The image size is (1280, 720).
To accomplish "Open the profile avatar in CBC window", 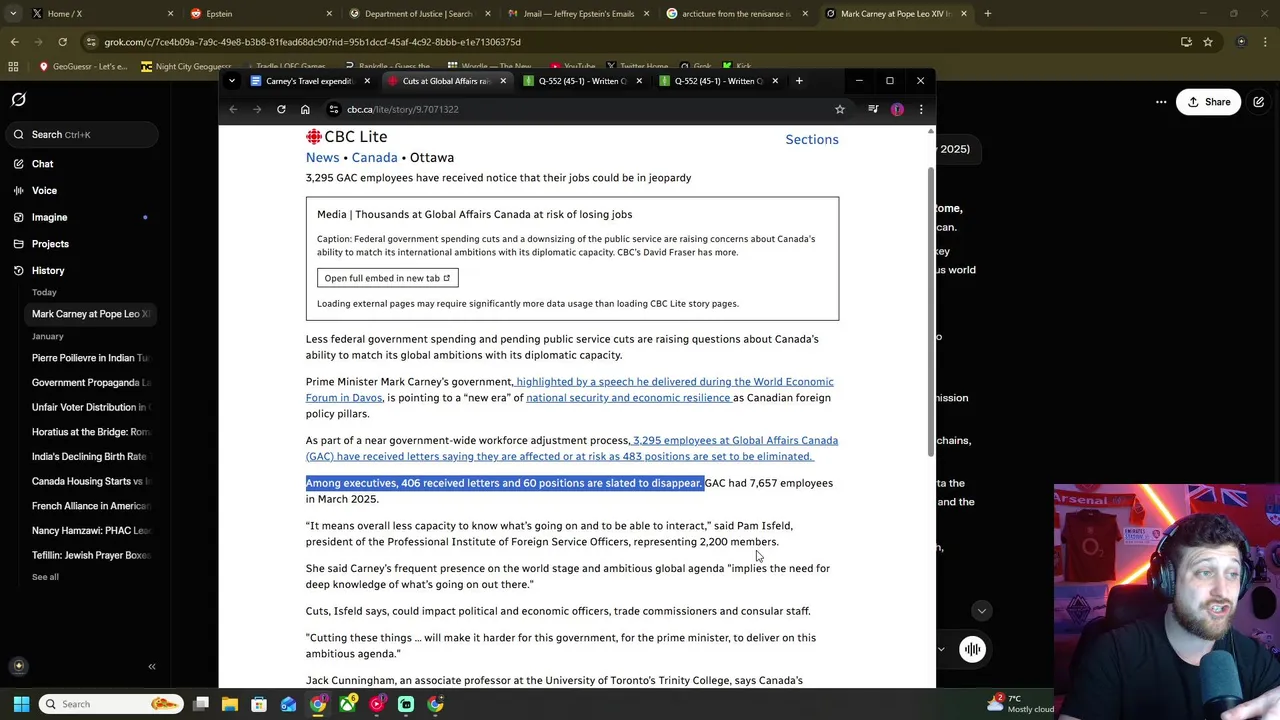I will pos(897,109).
